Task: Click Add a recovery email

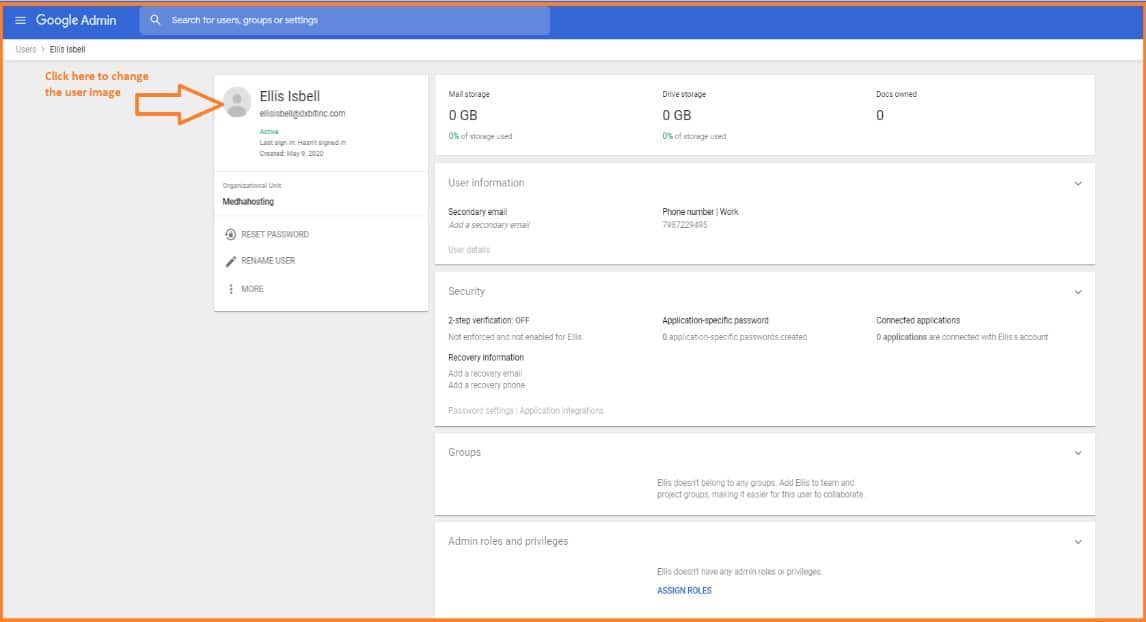Action: pyautogui.click(x=485, y=374)
